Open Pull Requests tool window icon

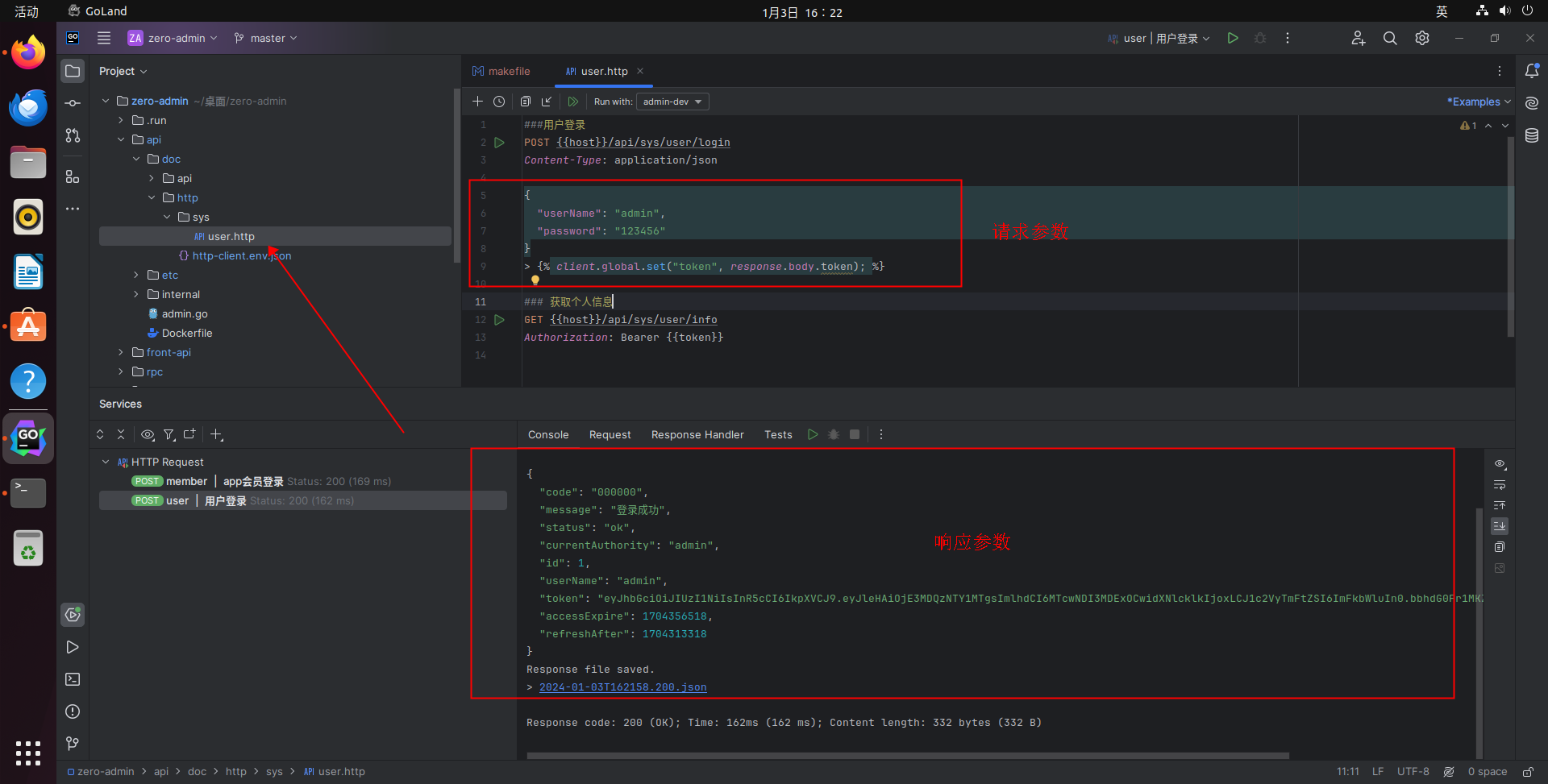point(73,135)
